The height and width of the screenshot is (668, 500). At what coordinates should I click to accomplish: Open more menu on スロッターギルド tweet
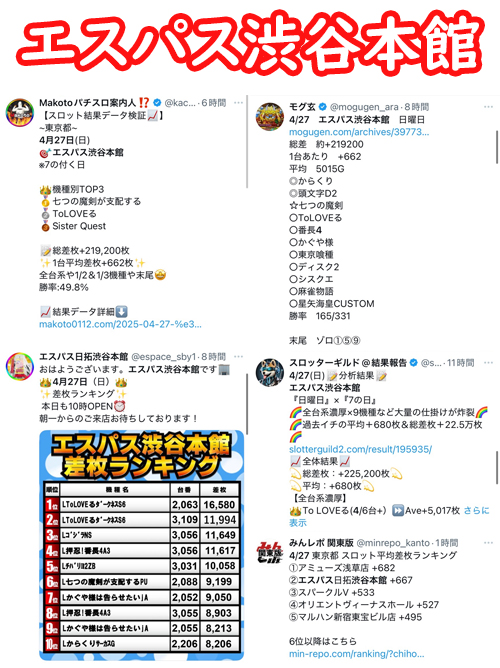[x=489, y=363]
